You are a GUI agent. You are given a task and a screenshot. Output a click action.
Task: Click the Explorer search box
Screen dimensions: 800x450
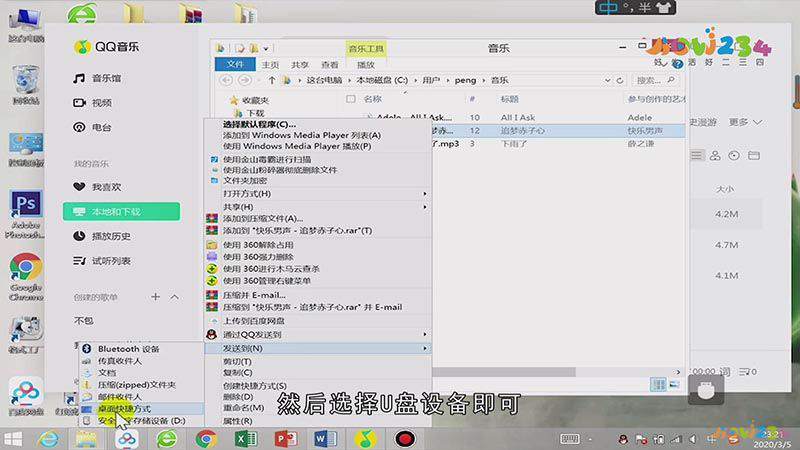[655, 80]
